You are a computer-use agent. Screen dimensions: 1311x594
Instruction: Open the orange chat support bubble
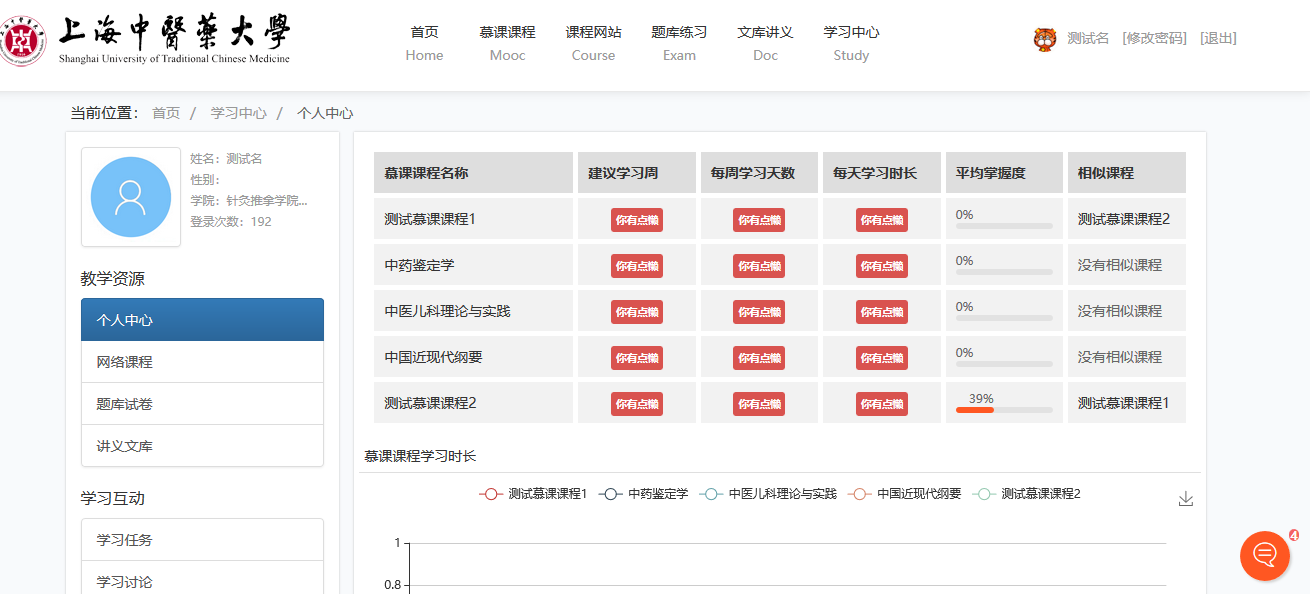1265,555
